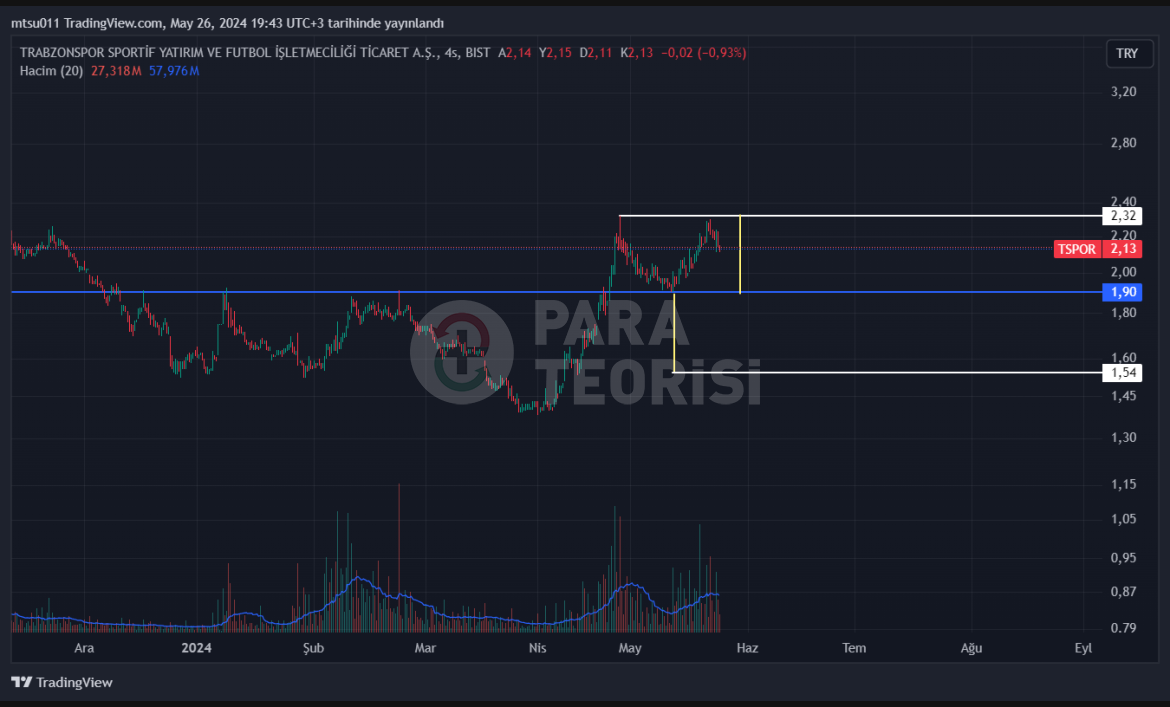Click the 0,95 price axis label
Image resolution: width=1170 pixels, height=707 pixels.
(1123, 558)
